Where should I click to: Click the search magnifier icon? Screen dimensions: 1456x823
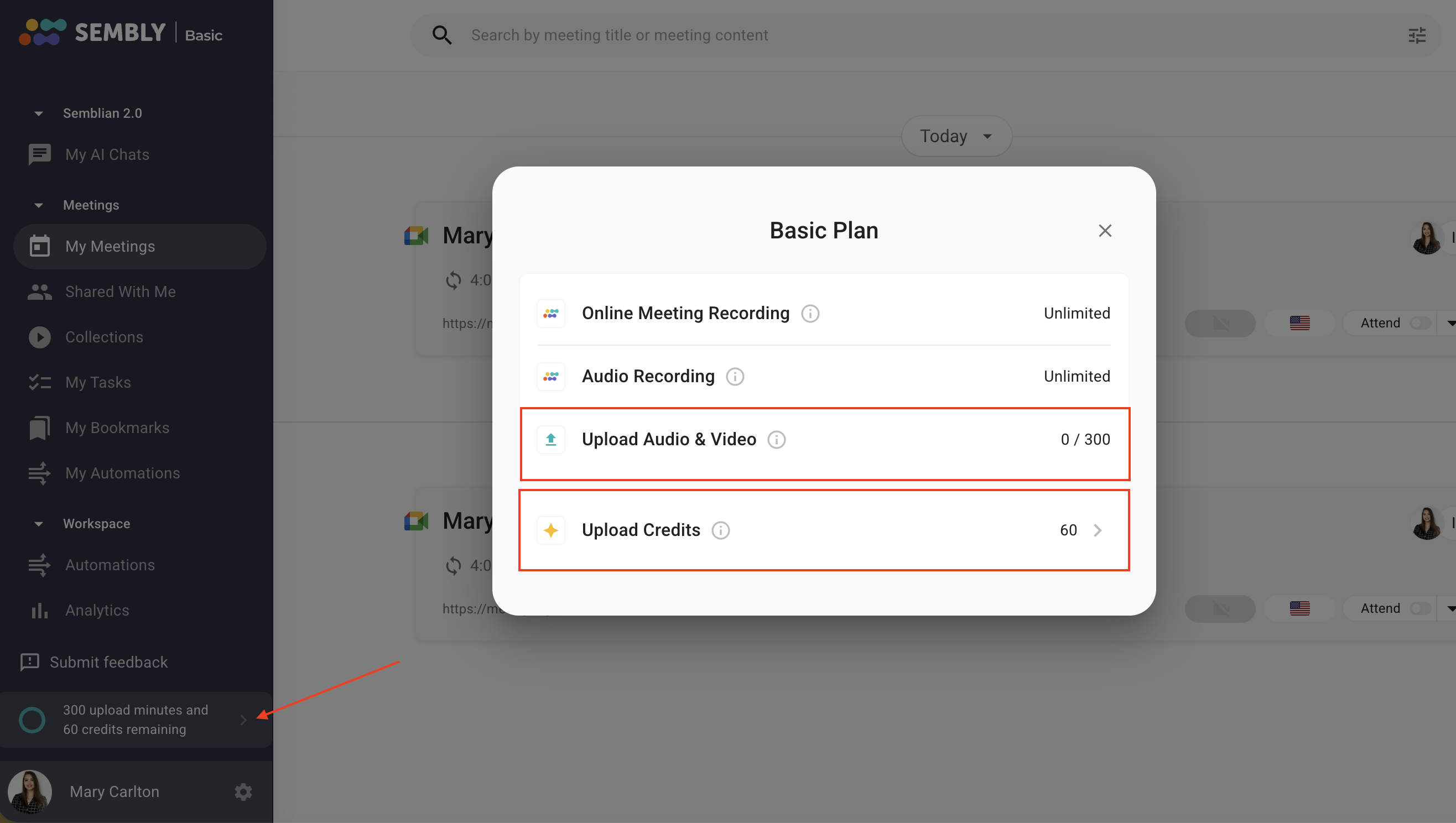pos(441,35)
